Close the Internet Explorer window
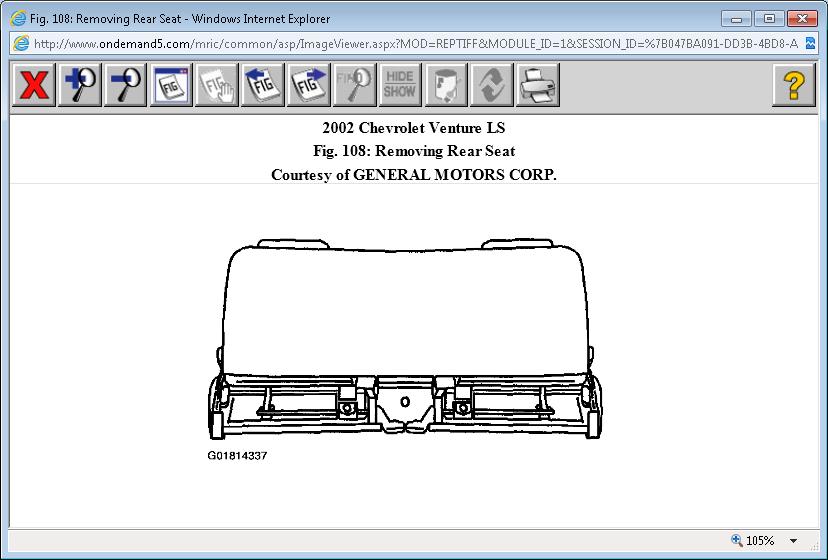 pos(802,19)
